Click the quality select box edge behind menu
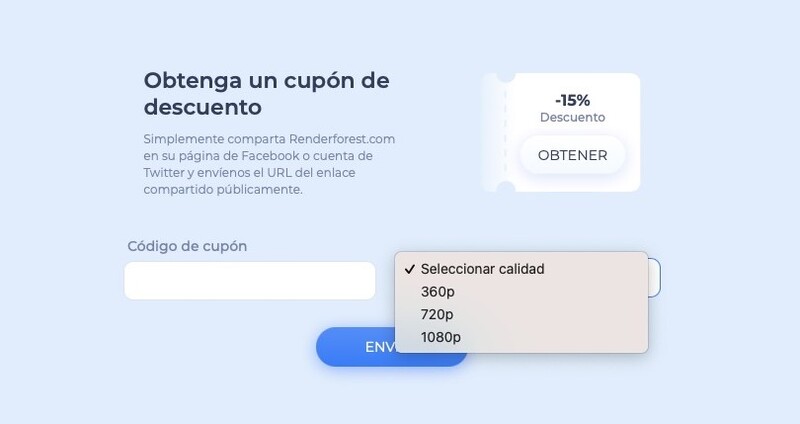 654,277
